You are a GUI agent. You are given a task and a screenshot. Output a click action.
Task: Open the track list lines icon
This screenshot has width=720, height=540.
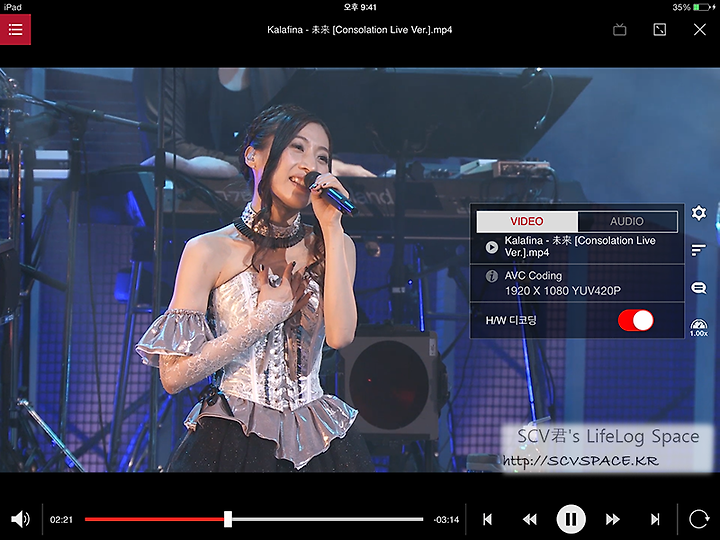698,250
